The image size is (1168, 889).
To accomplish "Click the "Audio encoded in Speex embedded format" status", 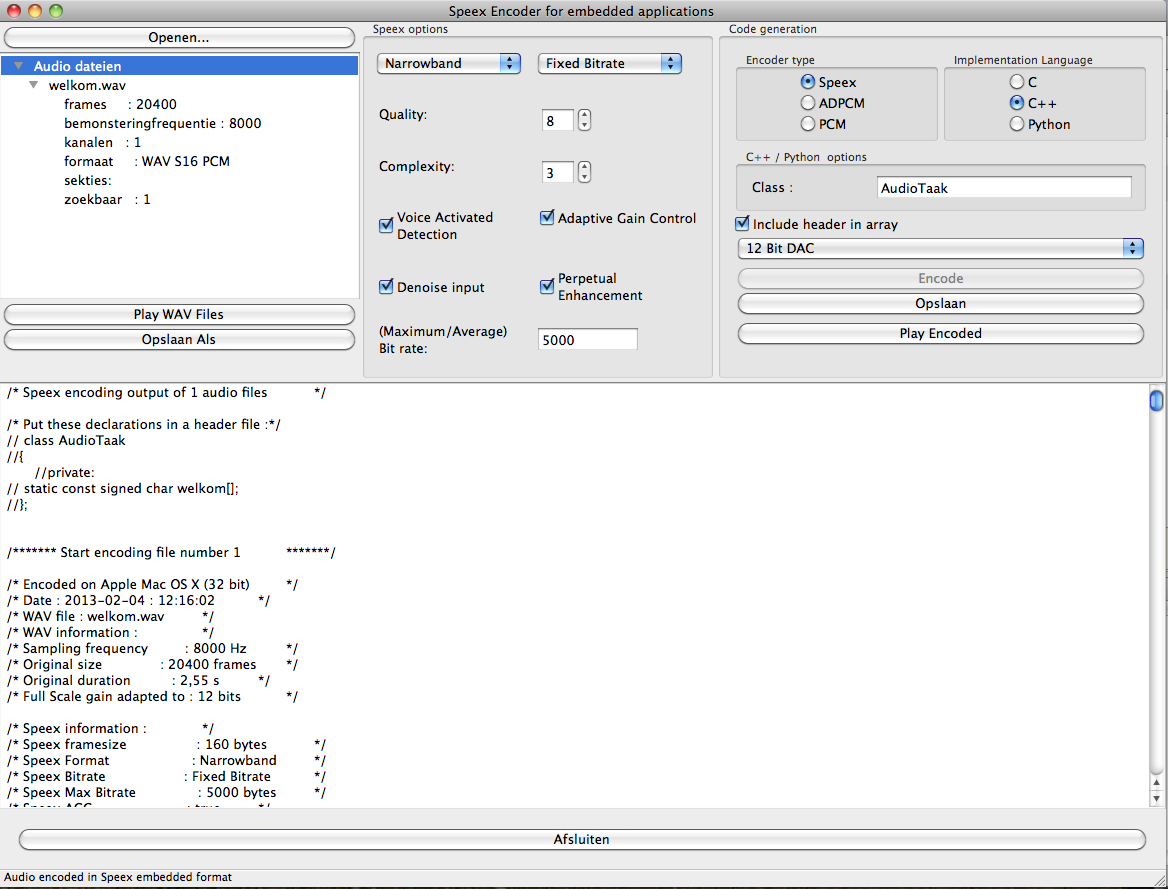I will pyautogui.click(x=118, y=877).
